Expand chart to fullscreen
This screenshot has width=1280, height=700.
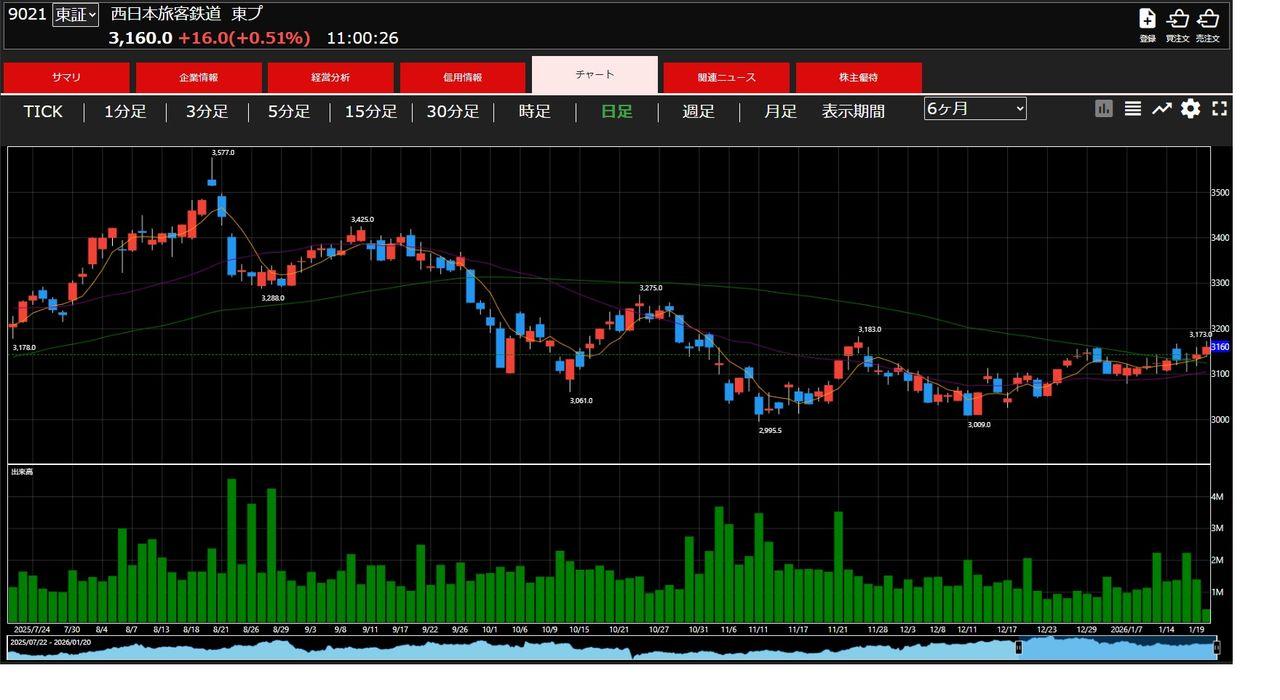[1219, 109]
